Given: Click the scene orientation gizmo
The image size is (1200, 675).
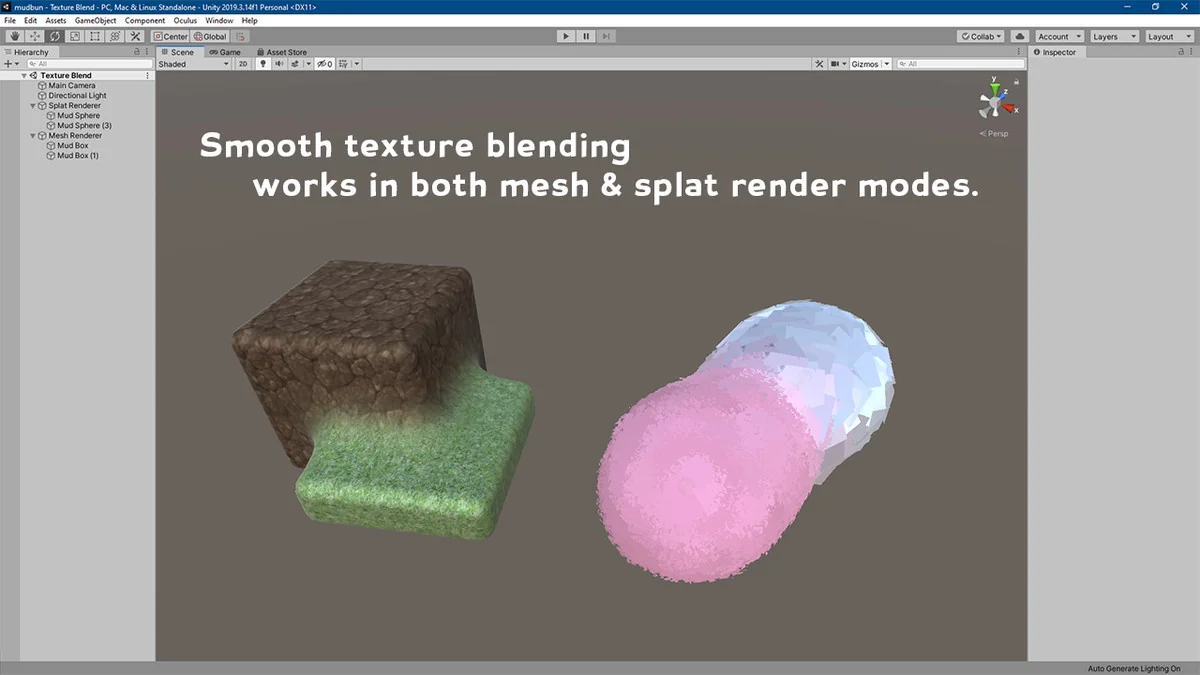Looking at the screenshot, I should (993, 101).
